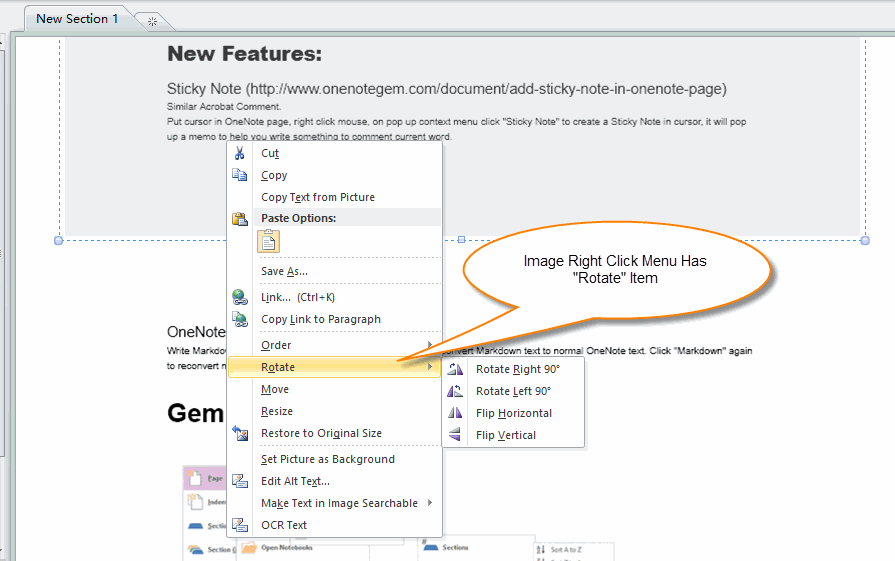The image size is (895, 561).
Task: Choose Copy Text from Picture
Action: coord(335,197)
